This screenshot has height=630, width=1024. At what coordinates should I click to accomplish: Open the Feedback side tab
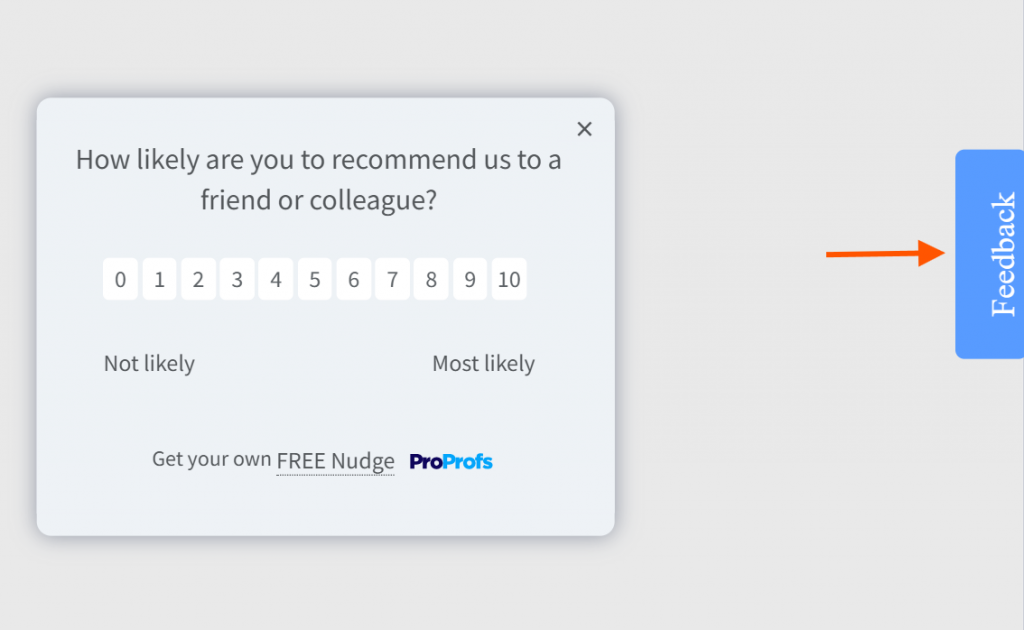994,254
